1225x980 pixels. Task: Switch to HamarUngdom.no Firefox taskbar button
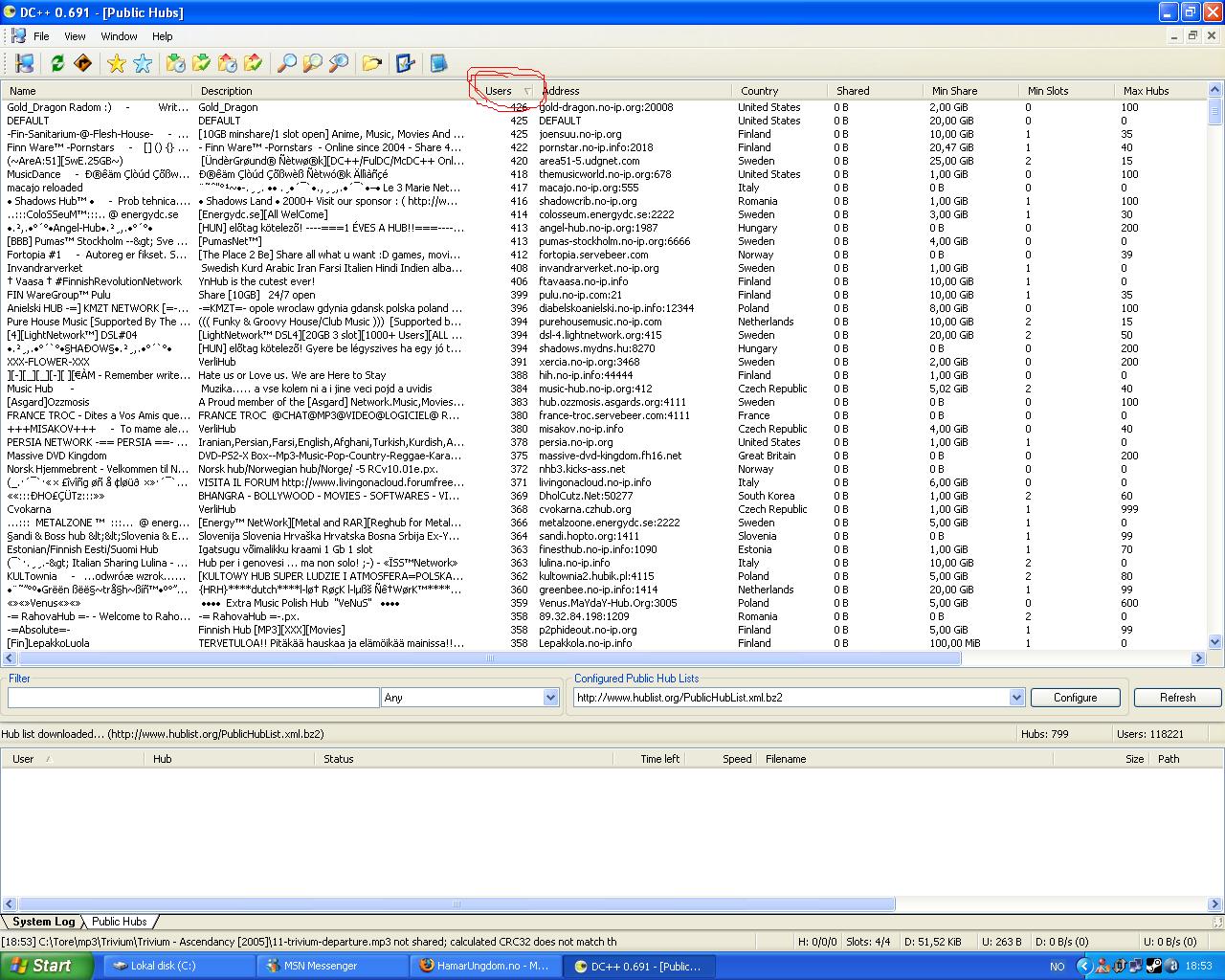click(x=486, y=966)
